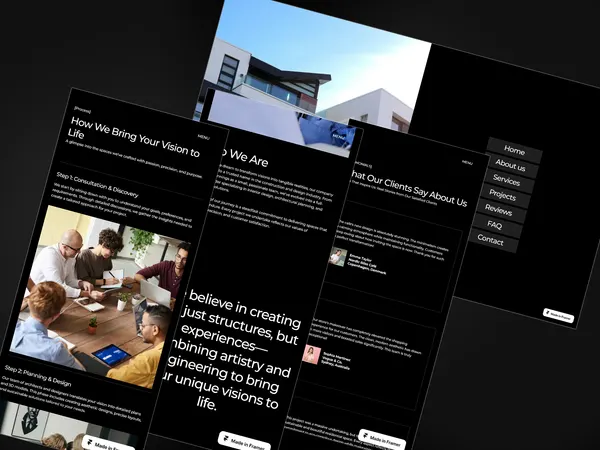Go to Reviews in the navigation menu
The width and height of the screenshot is (600, 450).
coord(498,210)
